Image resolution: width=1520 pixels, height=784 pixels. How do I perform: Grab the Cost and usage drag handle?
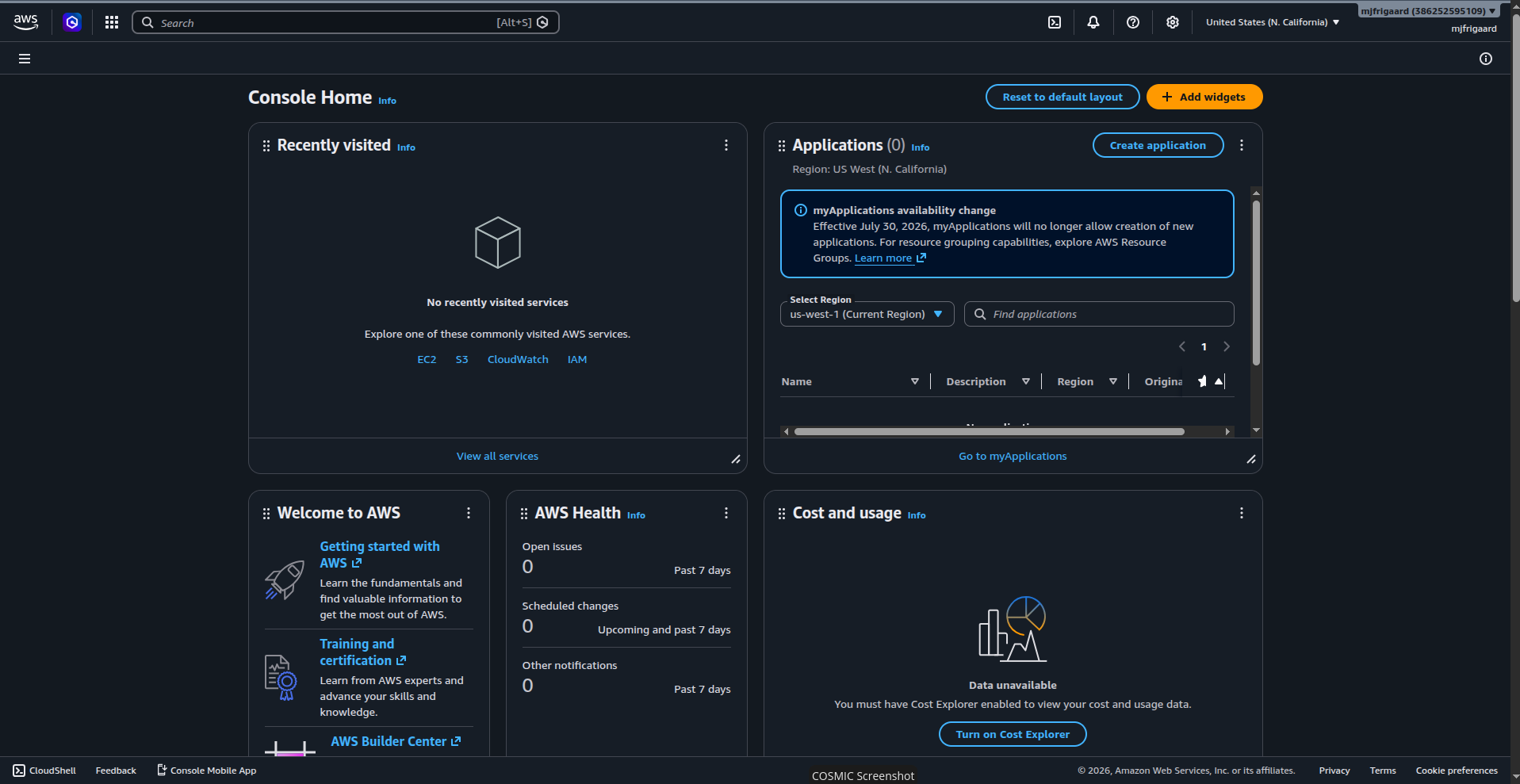(782, 514)
